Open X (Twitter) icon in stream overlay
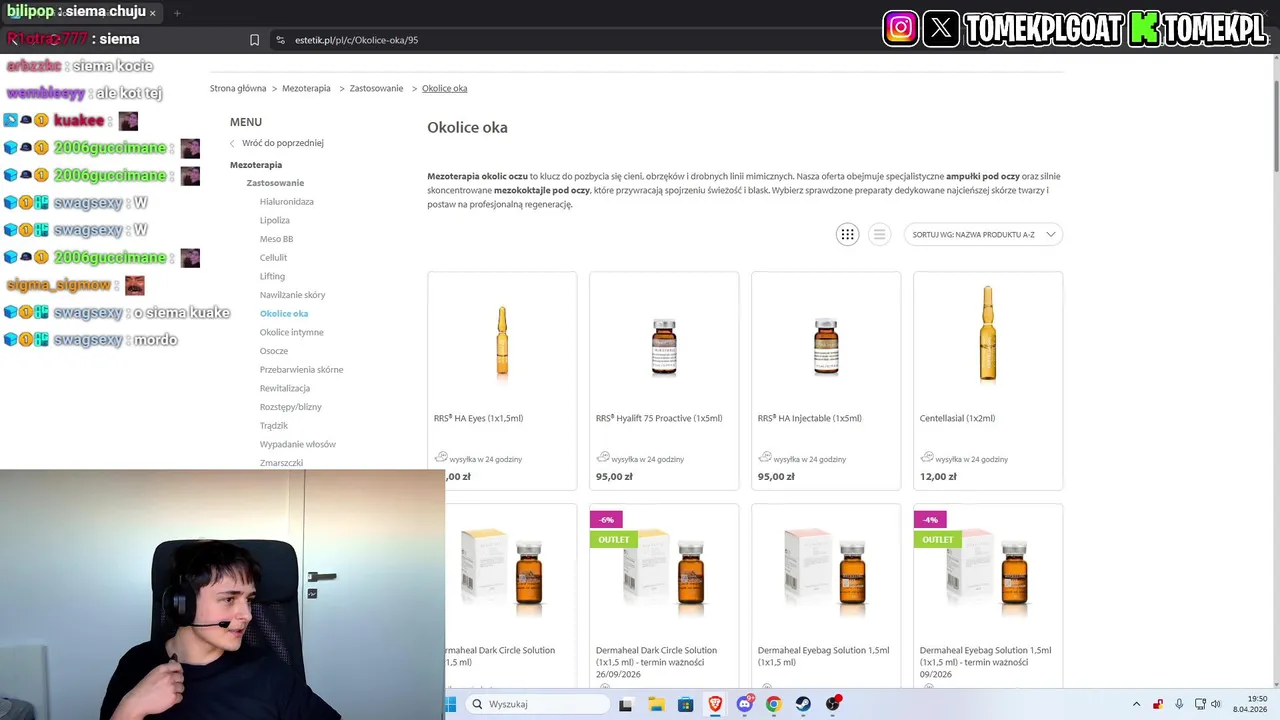This screenshot has width=1280, height=720. point(941,28)
